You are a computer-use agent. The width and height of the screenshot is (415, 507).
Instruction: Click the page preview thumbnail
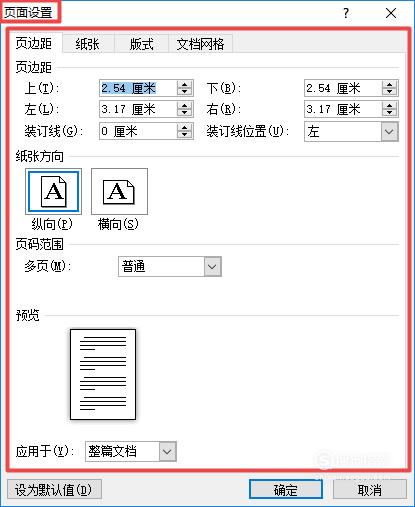(x=103, y=374)
